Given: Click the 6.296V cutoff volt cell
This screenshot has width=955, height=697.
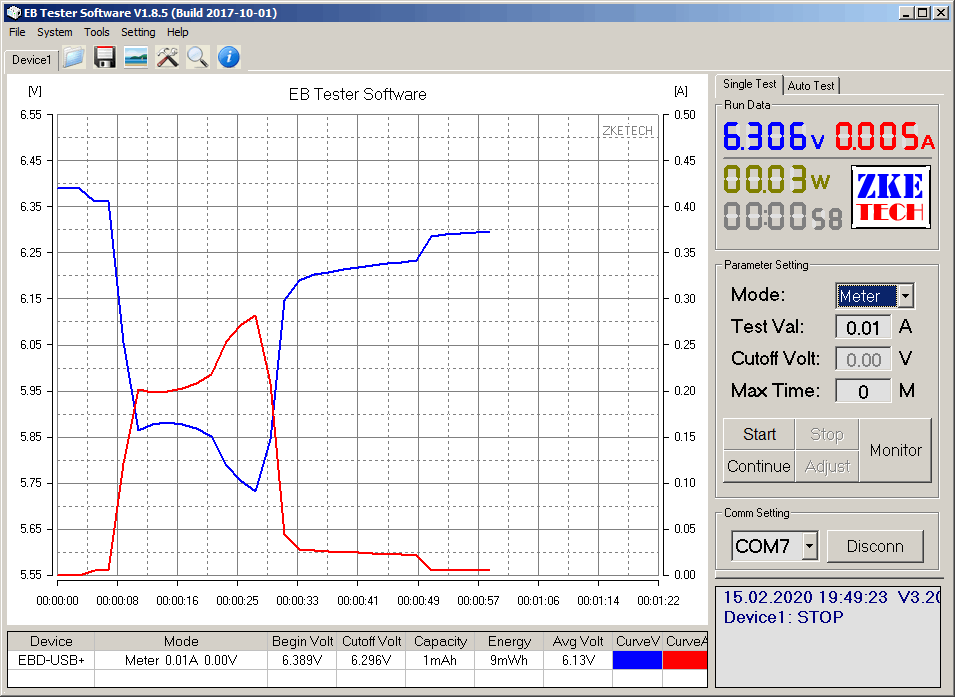Looking at the screenshot, I should [x=371, y=660].
